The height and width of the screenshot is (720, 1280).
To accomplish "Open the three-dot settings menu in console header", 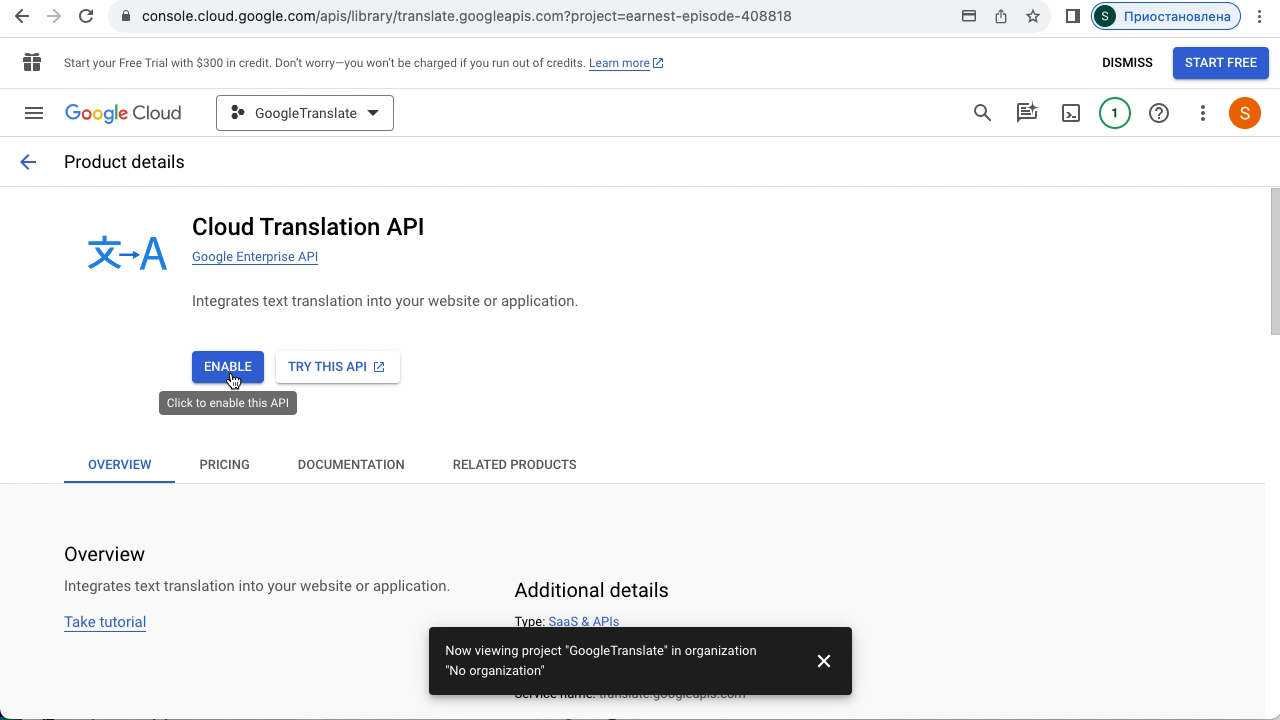I will [1202, 113].
